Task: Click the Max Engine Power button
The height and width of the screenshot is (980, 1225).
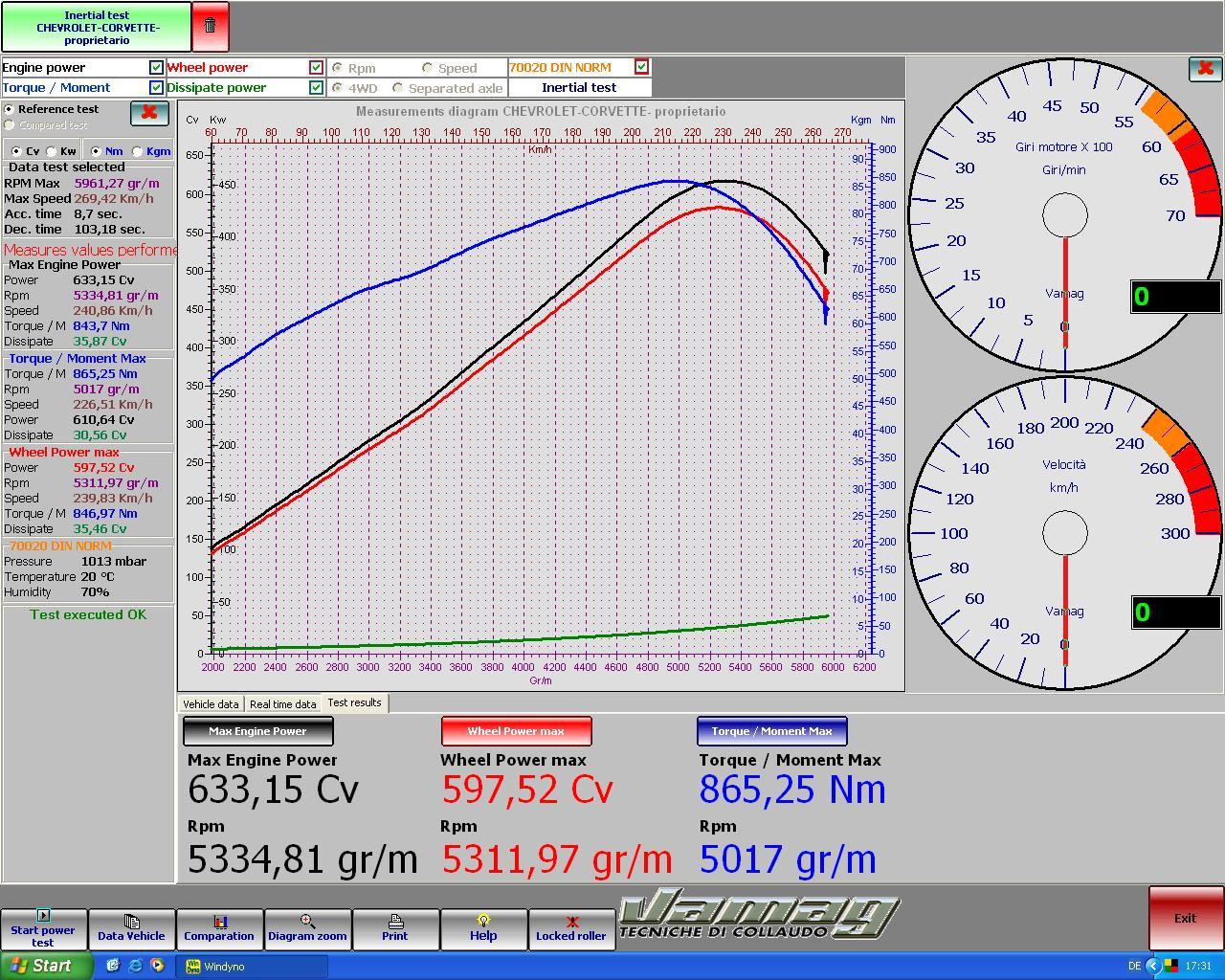Action: click(x=257, y=731)
